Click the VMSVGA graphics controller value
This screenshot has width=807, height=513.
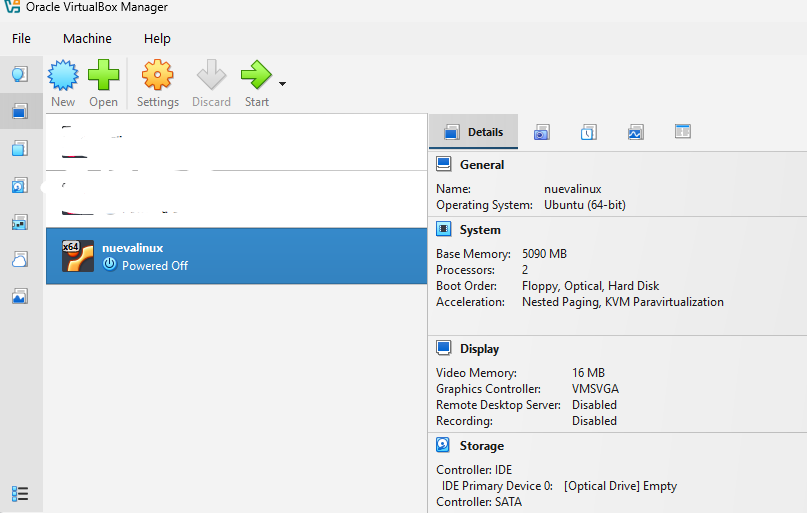595,388
